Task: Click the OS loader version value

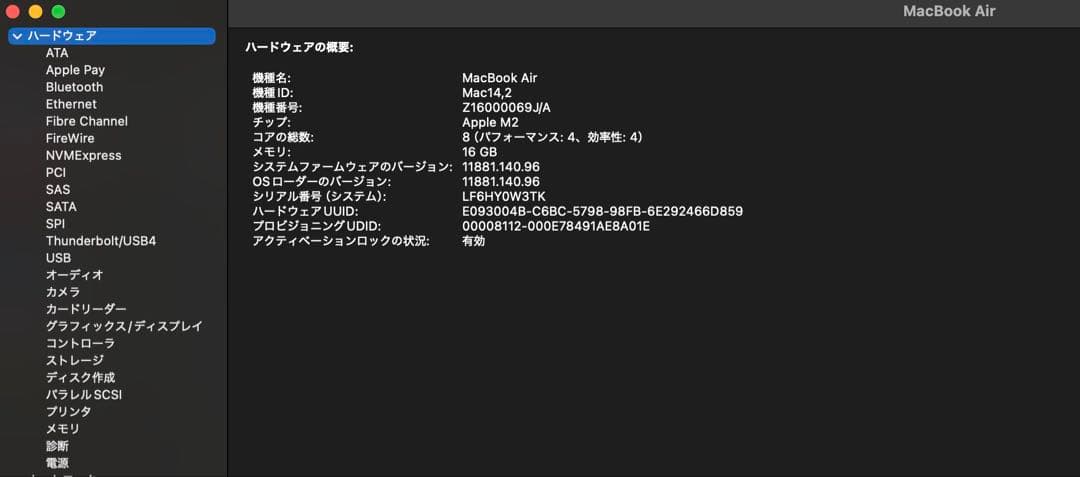Action: click(501, 182)
